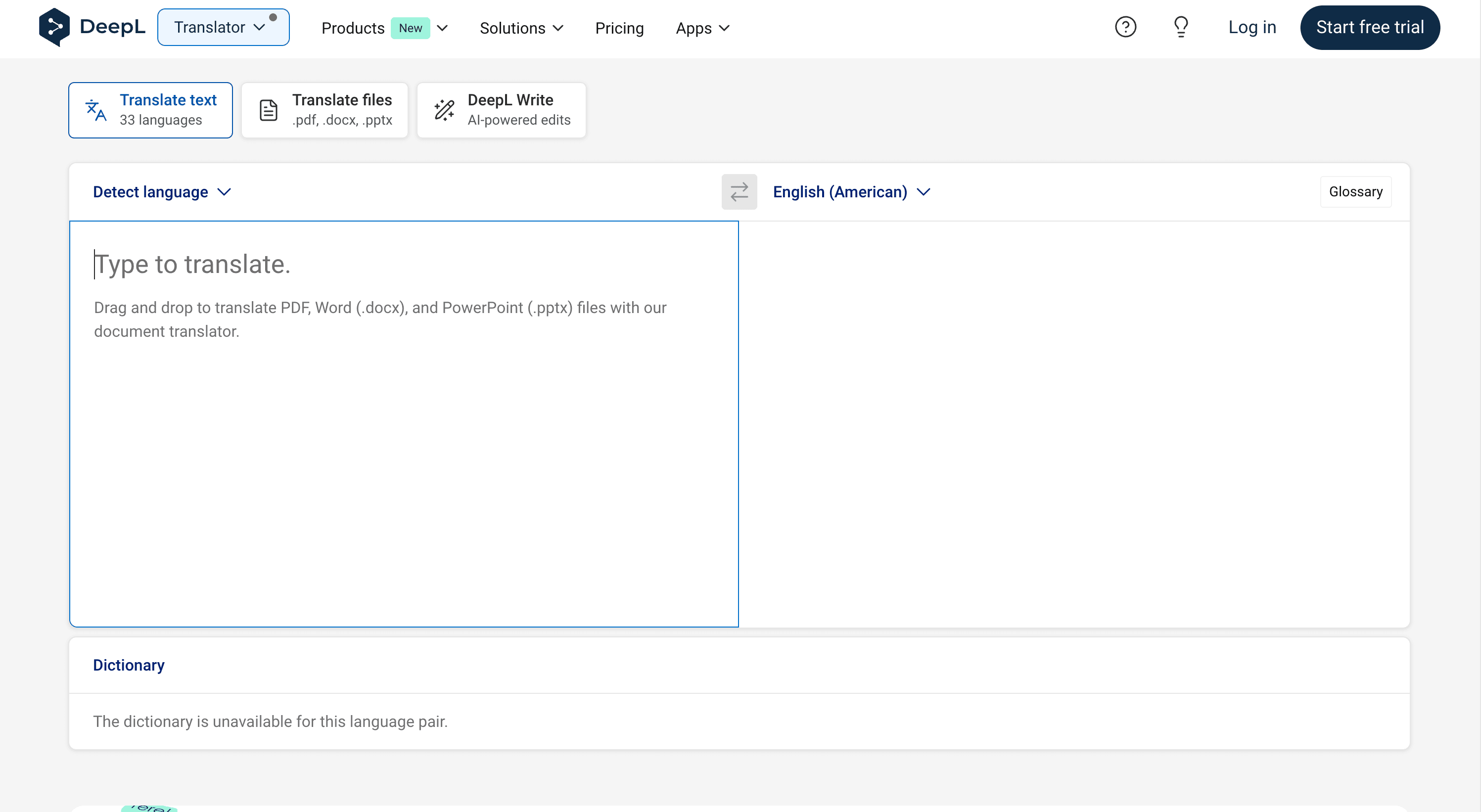Expand the English (American) target selector
The height and width of the screenshot is (812, 1481).
[x=850, y=192]
